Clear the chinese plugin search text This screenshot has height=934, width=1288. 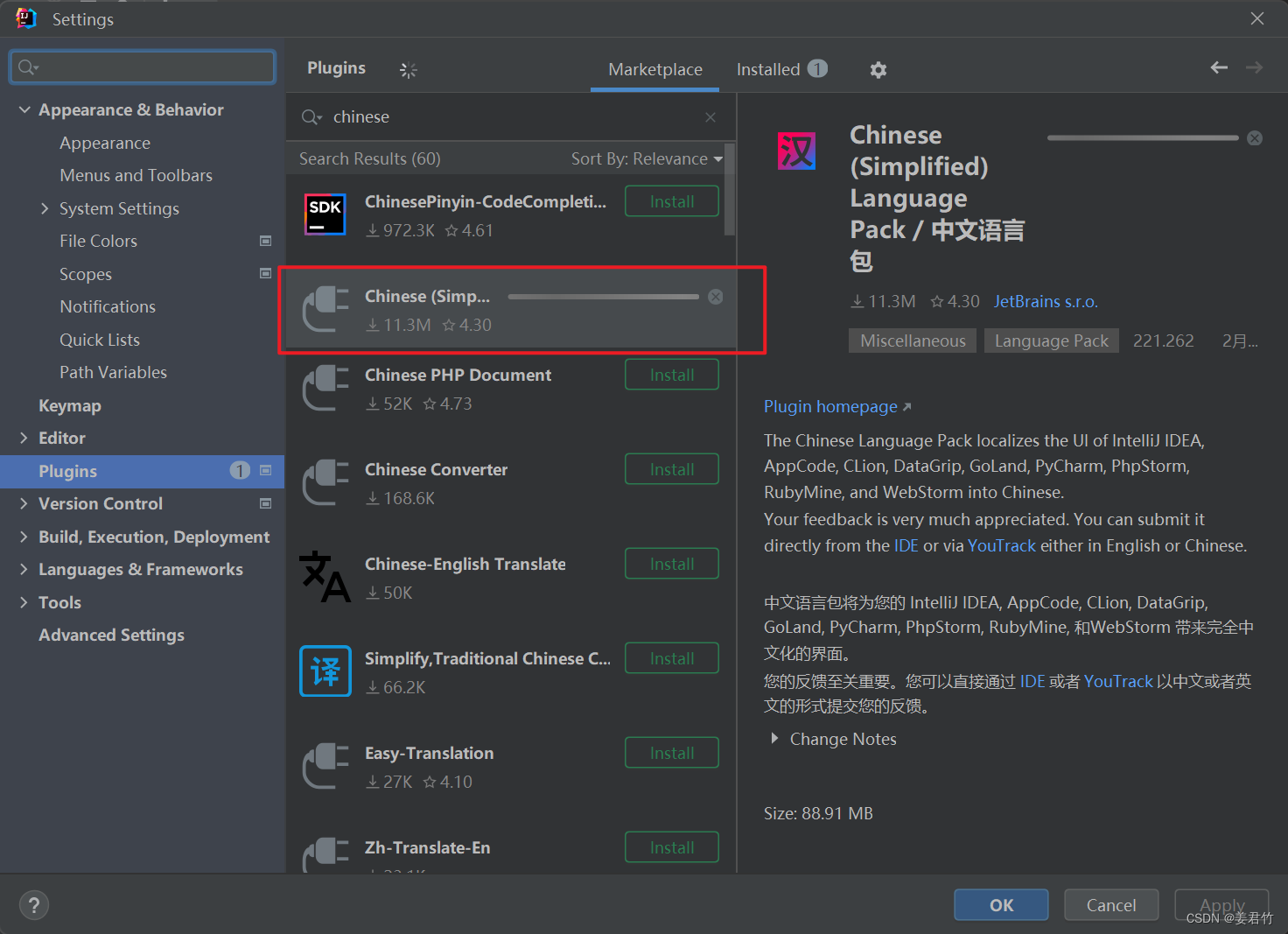coord(710,117)
